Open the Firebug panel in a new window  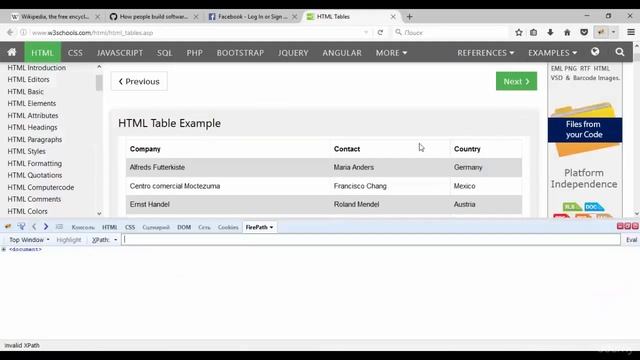[628, 226]
